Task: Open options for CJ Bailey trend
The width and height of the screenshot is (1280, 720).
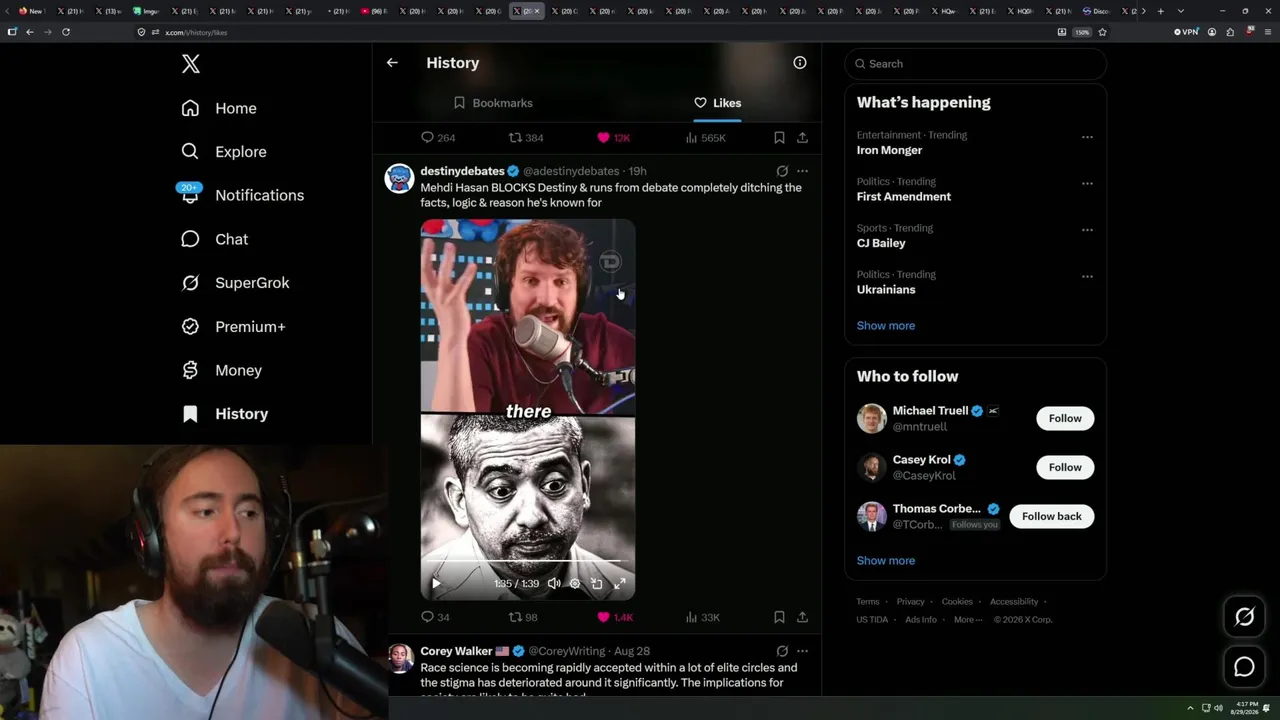Action: pyautogui.click(x=1087, y=230)
